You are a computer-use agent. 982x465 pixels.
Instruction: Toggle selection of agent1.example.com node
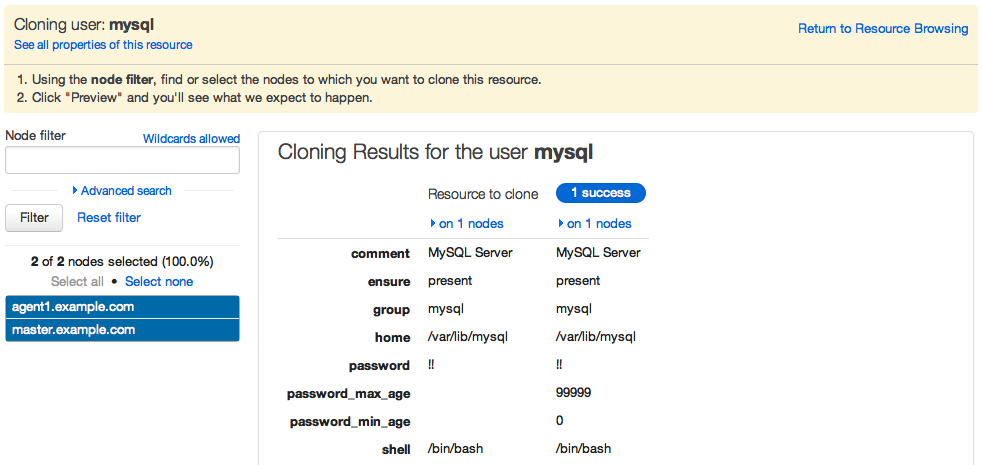pos(122,307)
